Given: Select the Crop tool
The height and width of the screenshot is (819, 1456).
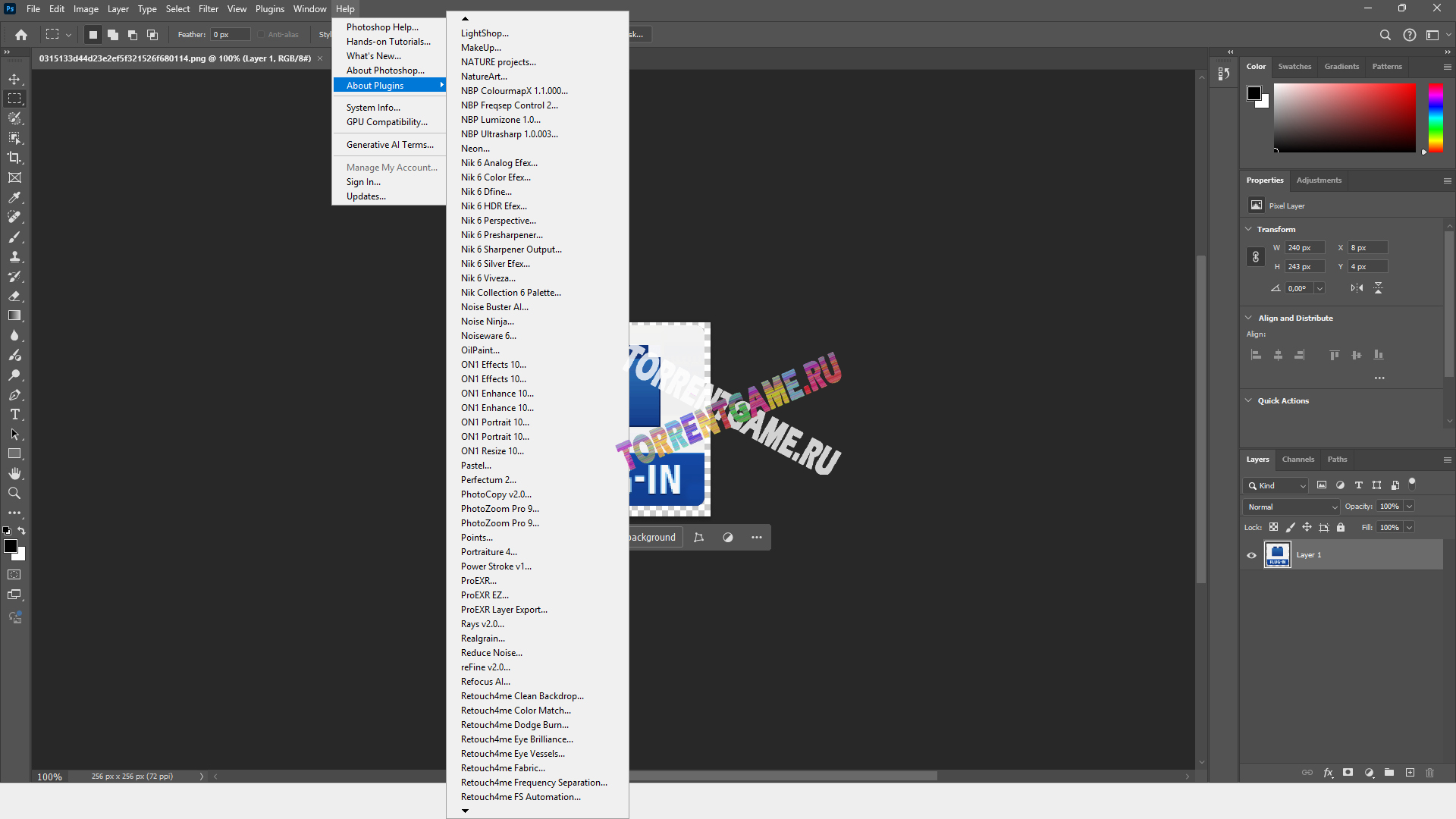Looking at the screenshot, I should 14,158.
